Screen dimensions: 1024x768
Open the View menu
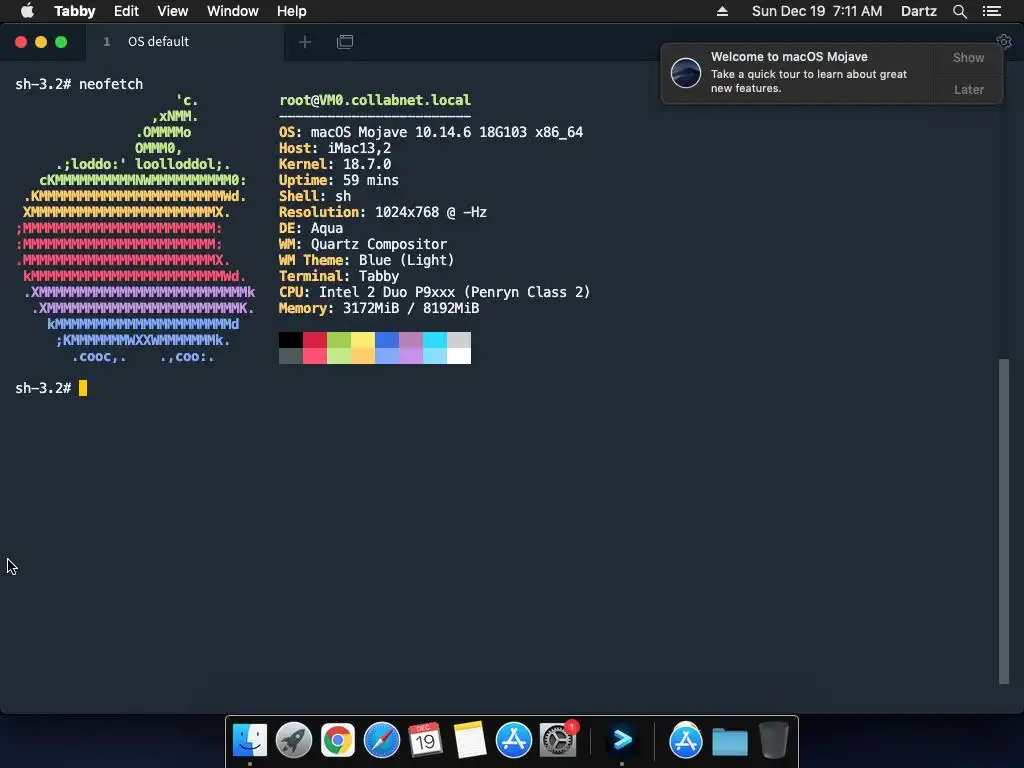point(172,11)
